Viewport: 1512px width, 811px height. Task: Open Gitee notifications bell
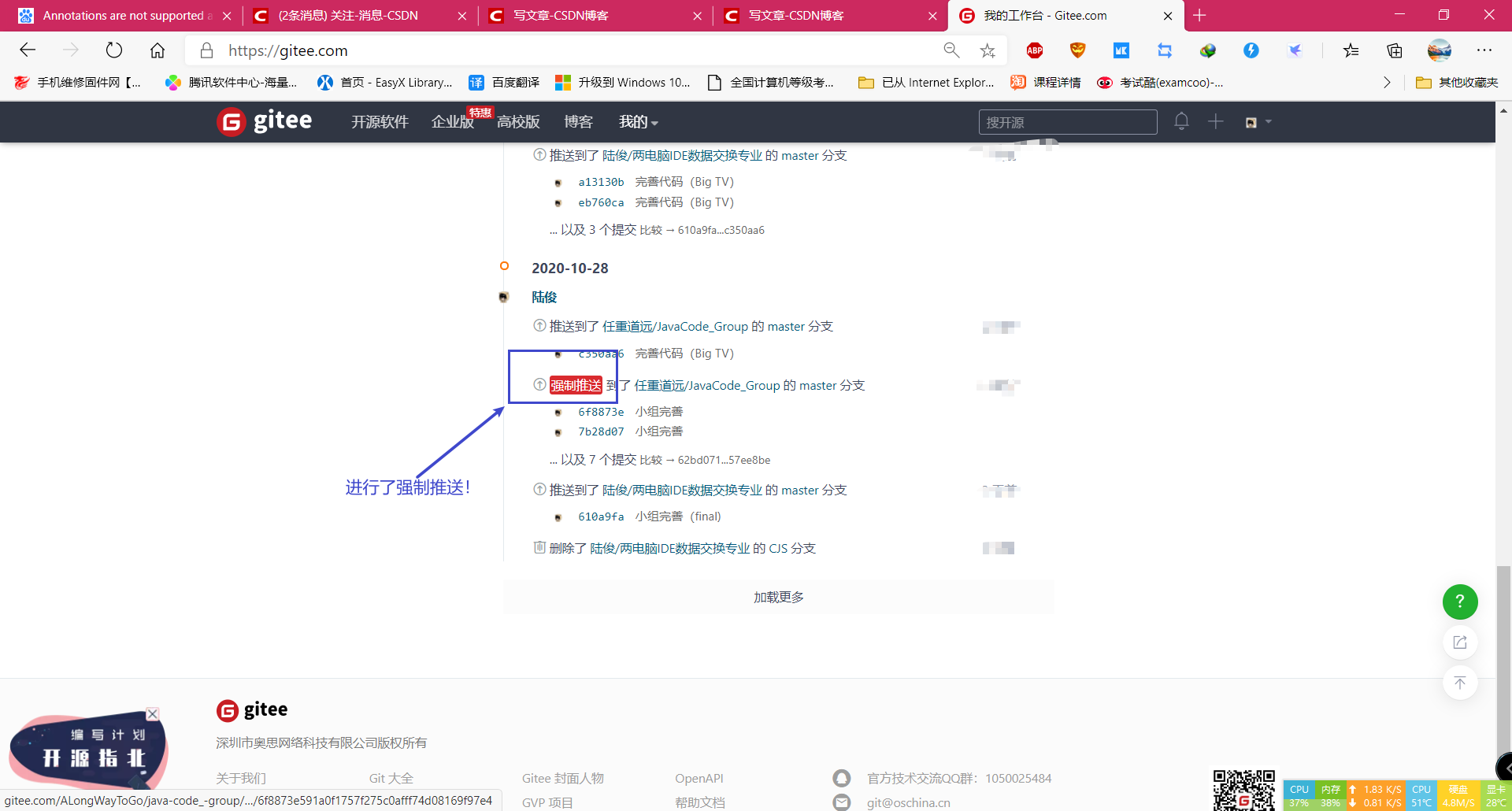(1181, 122)
